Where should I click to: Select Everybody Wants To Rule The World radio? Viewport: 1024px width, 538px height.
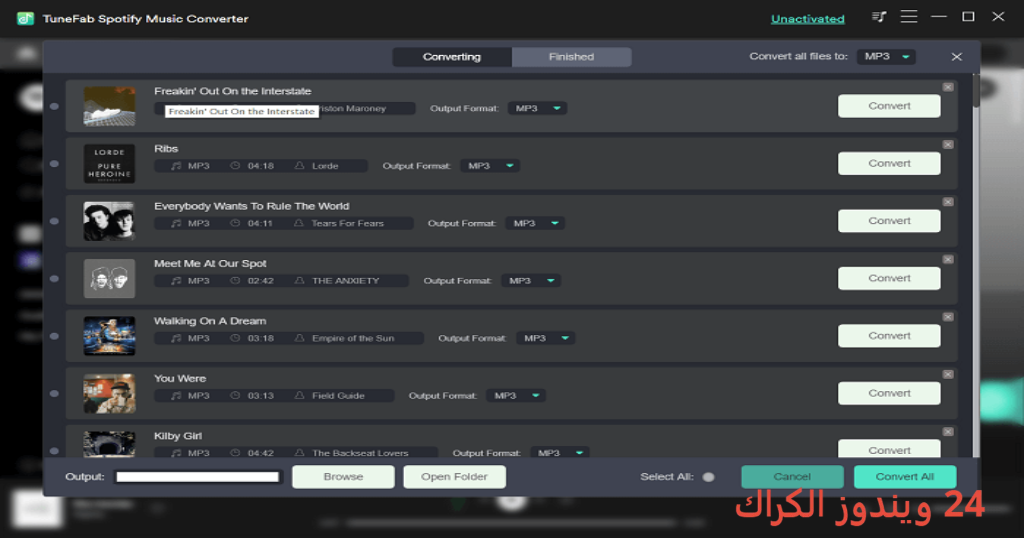[x=54, y=221]
